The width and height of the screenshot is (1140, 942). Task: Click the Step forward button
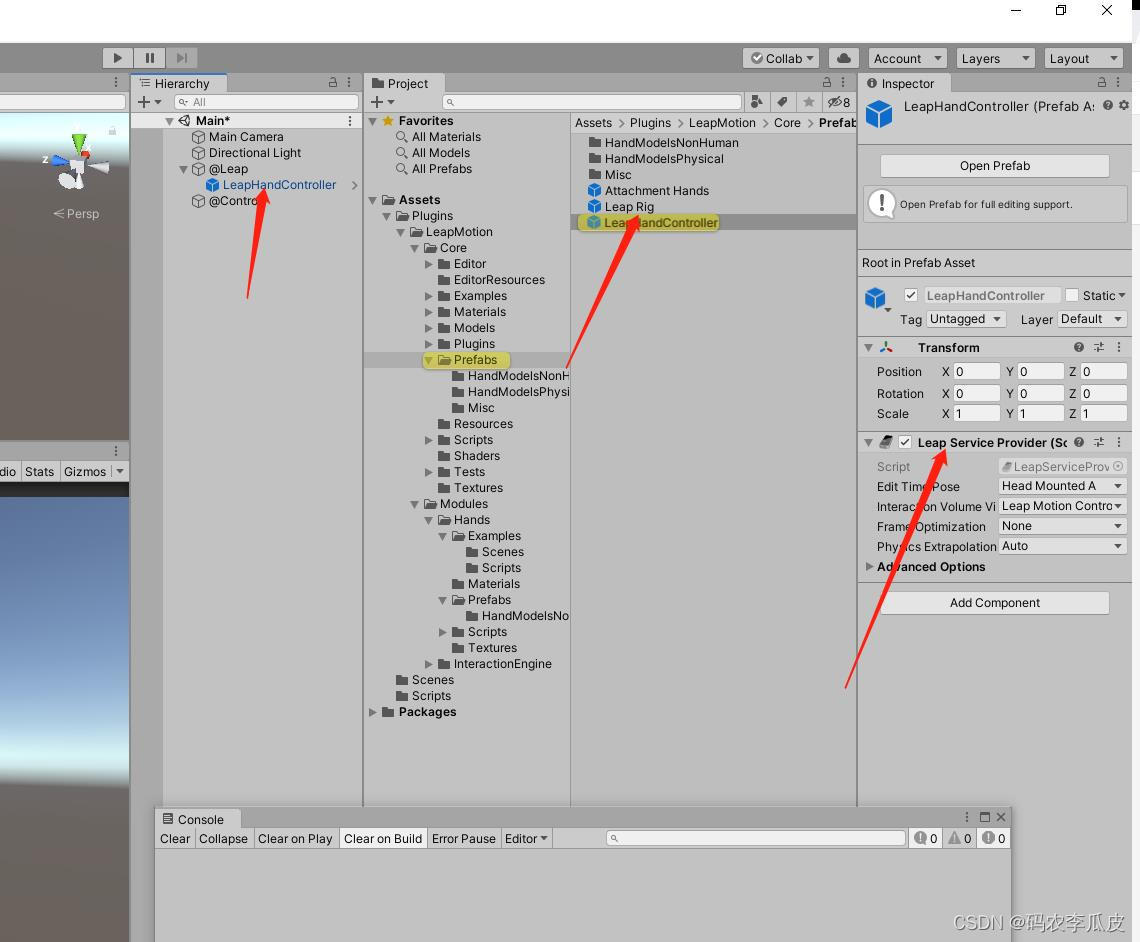tap(182, 57)
